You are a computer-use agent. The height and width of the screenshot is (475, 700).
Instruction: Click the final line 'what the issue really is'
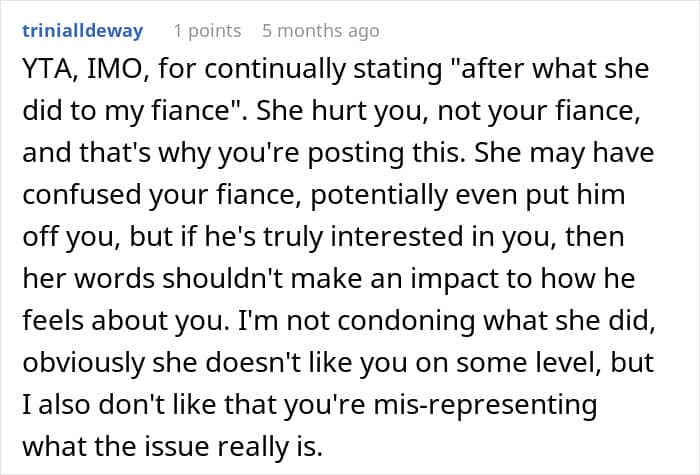tap(172, 447)
